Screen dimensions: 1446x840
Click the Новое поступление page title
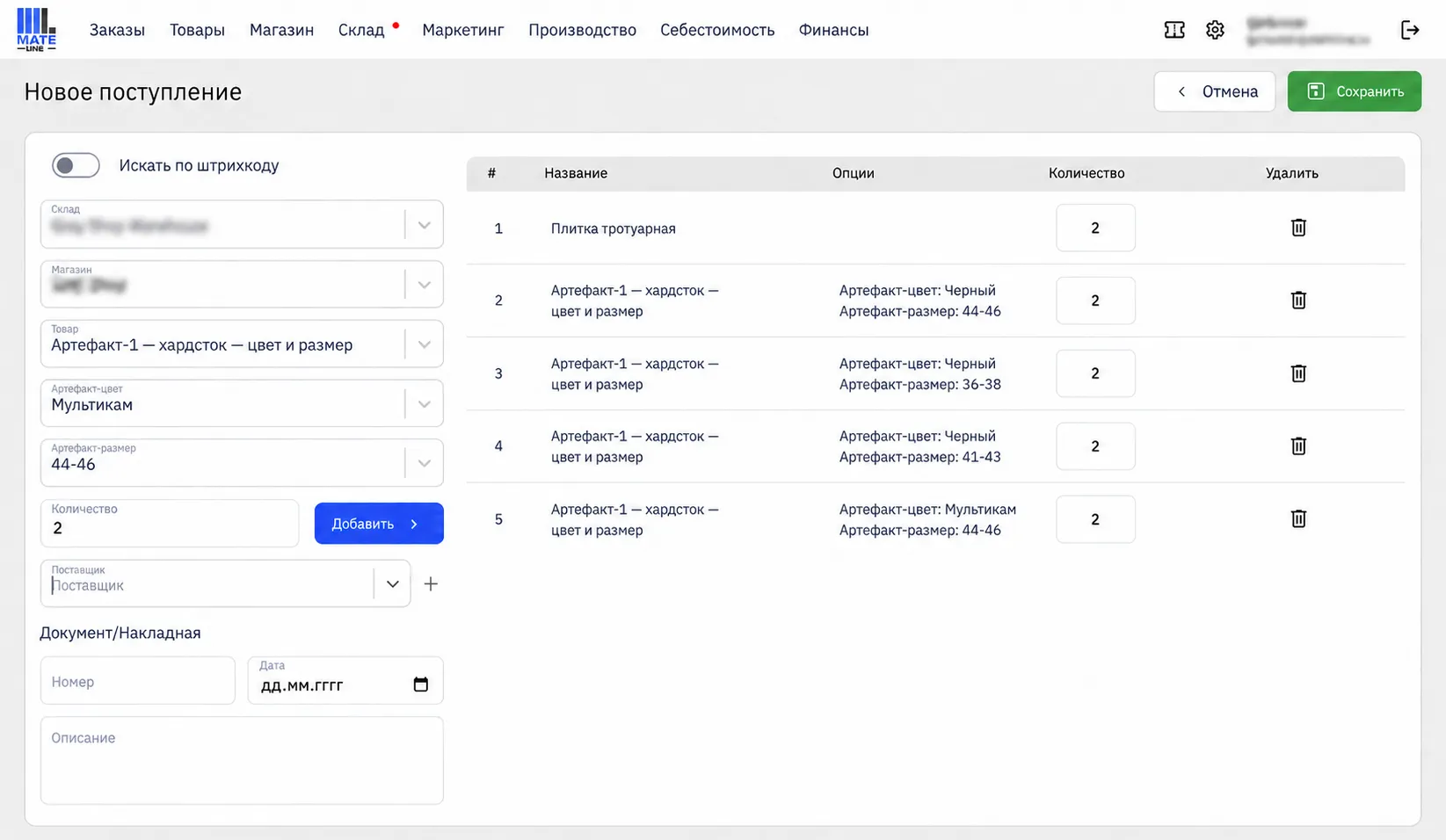(x=133, y=91)
